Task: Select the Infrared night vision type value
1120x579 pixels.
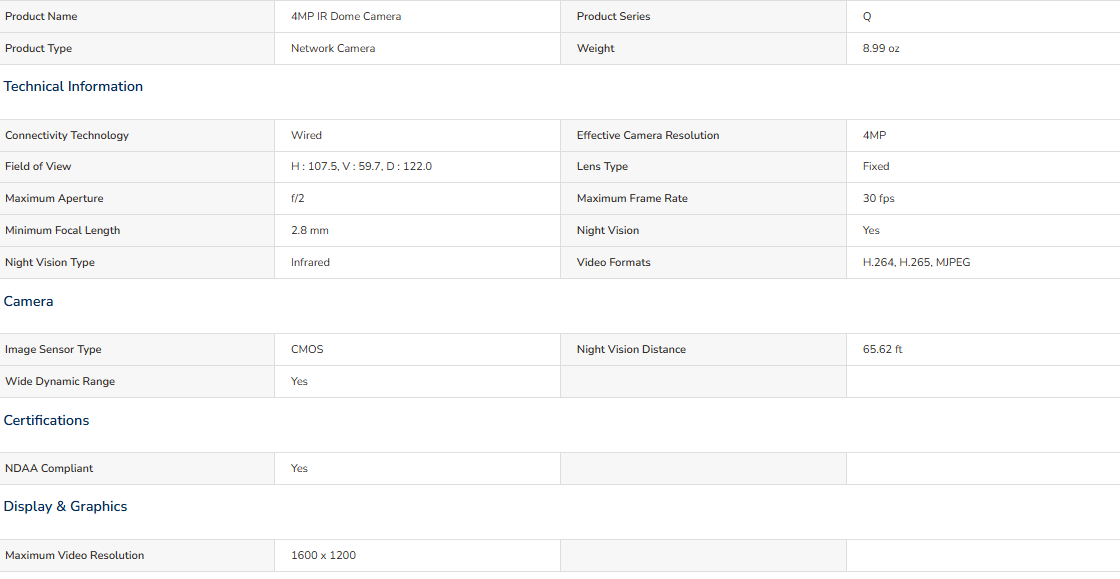Action: pos(310,263)
